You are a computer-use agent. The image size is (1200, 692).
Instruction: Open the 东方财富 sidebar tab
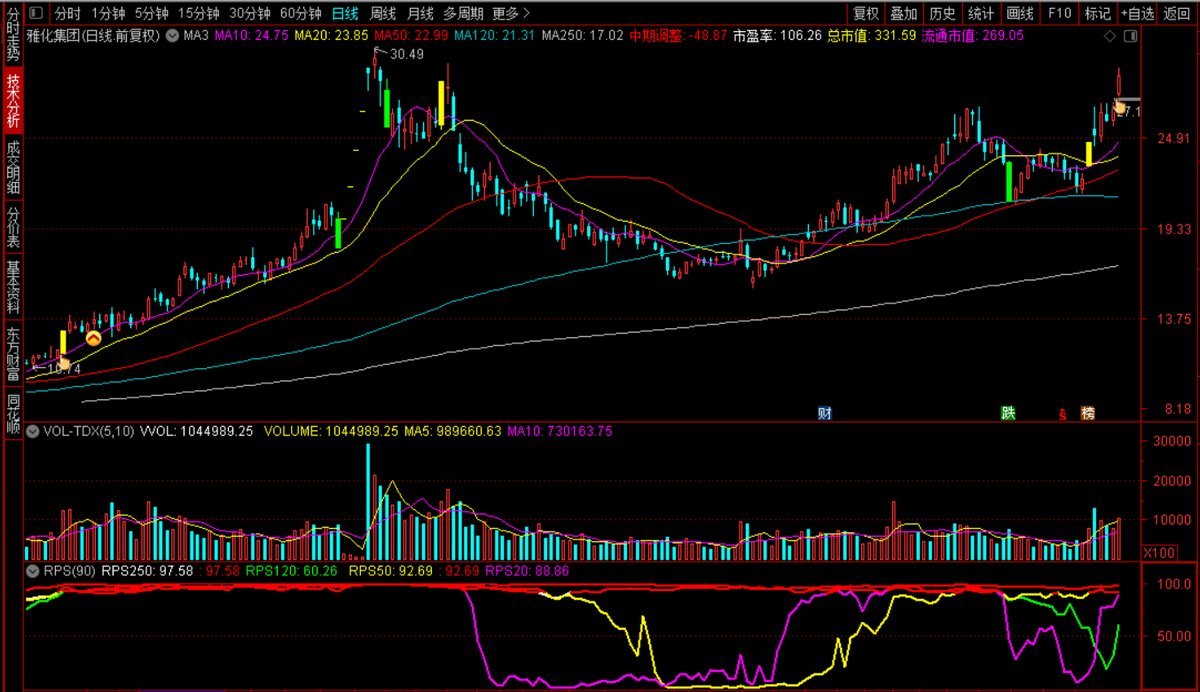12,354
